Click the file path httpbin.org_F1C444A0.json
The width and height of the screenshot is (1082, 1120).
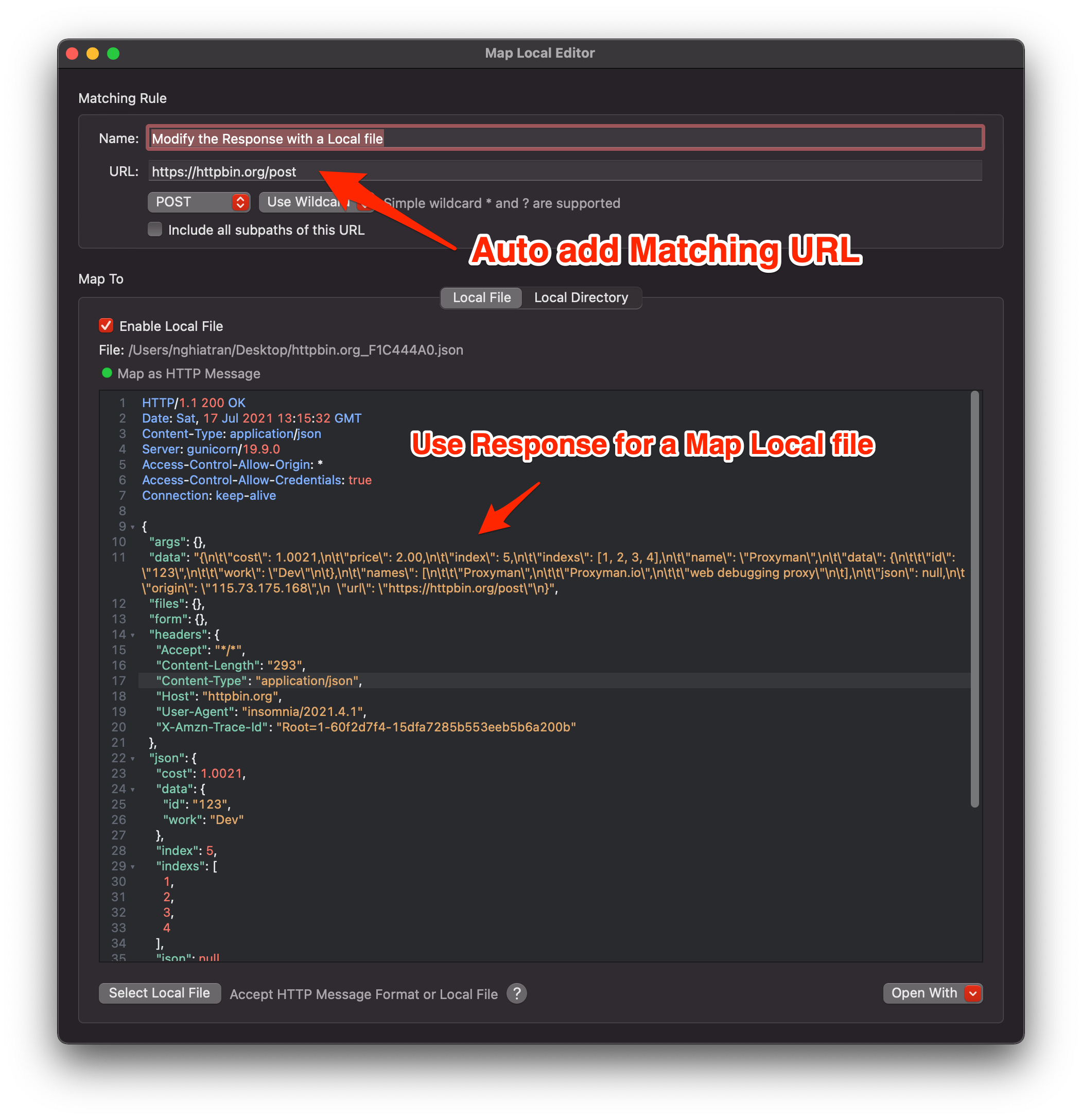295,349
